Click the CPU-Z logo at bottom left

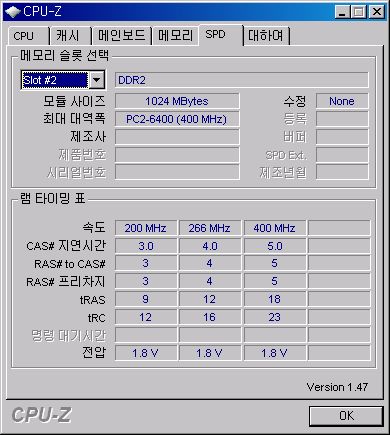(41, 415)
